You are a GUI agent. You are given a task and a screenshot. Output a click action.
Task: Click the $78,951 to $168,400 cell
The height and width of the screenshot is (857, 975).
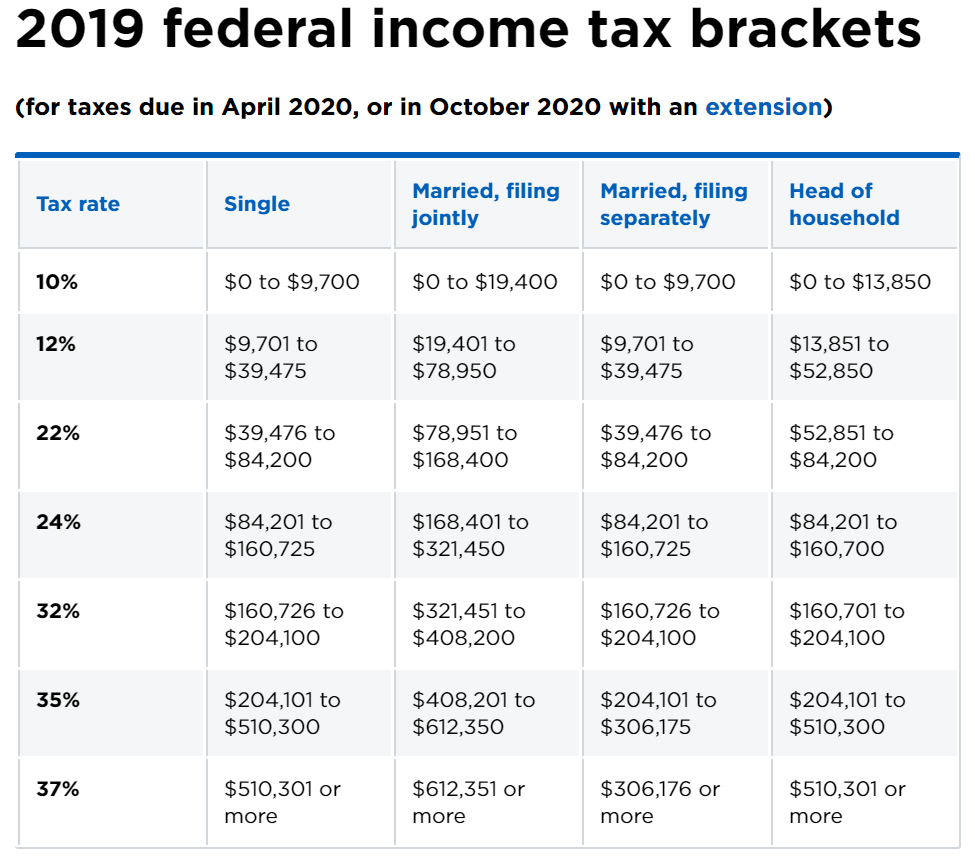[465, 446]
